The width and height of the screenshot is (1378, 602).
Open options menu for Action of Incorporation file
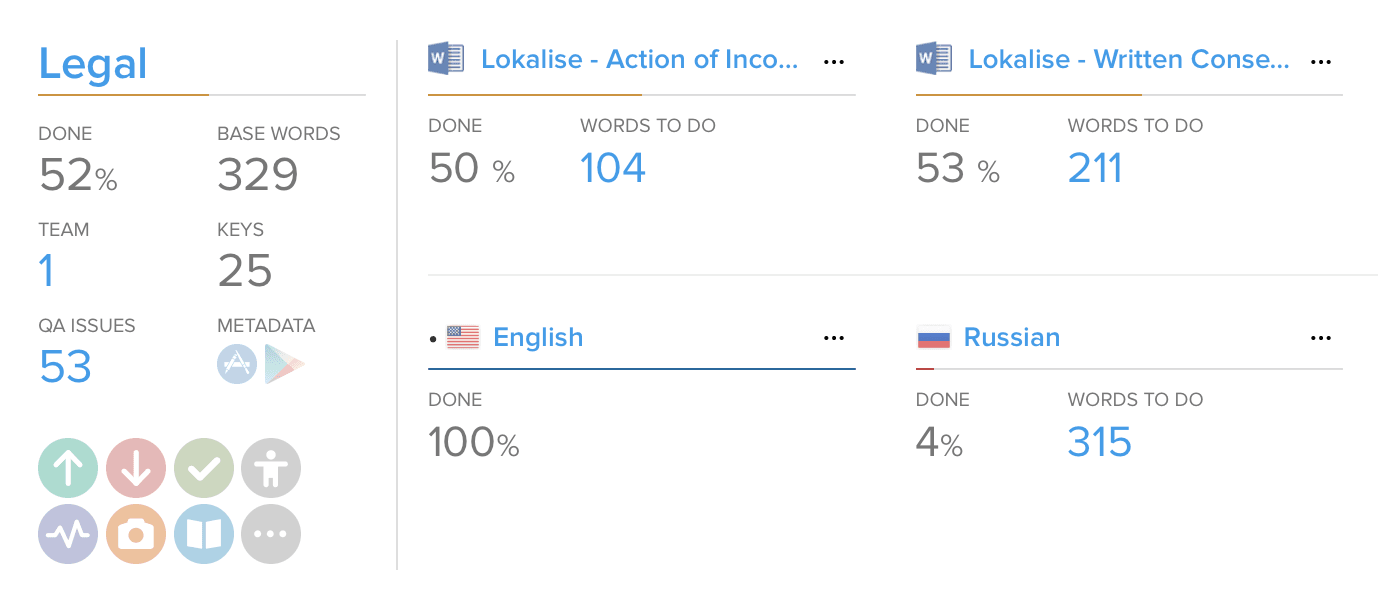pyautogui.click(x=834, y=62)
